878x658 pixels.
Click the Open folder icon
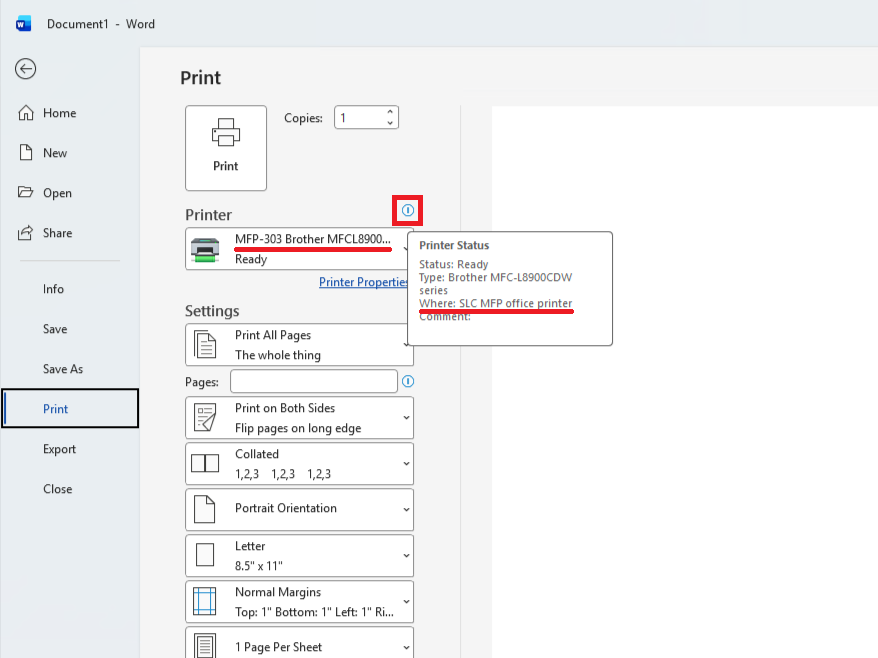25,192
